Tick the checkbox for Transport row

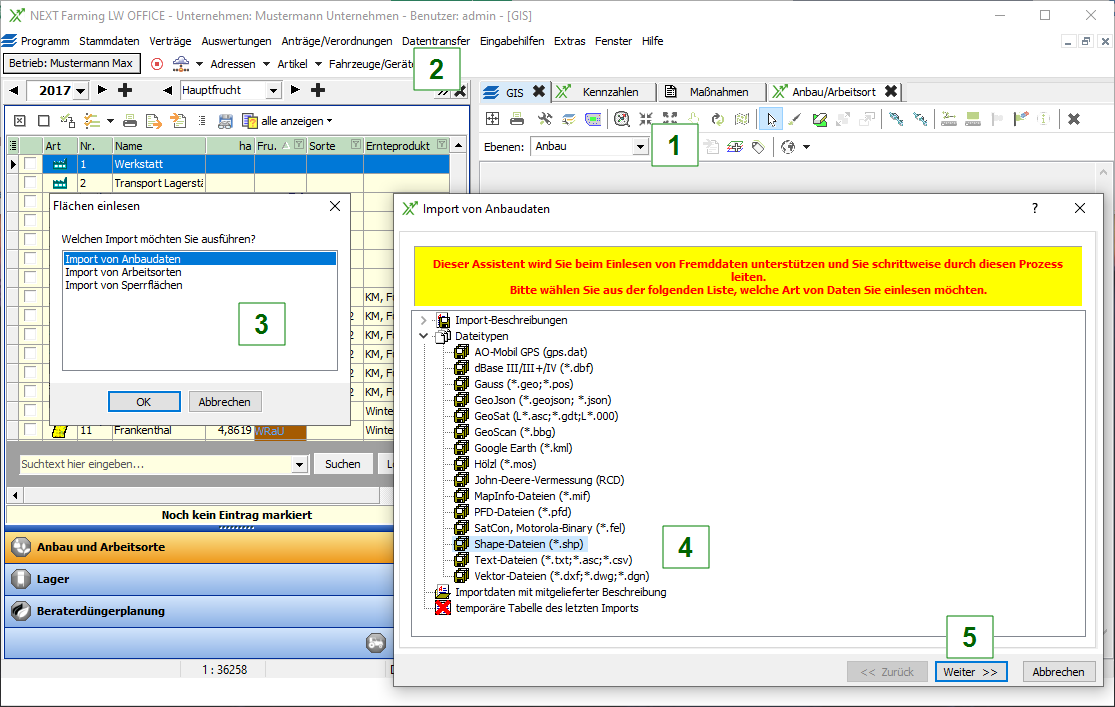point(31,183)
